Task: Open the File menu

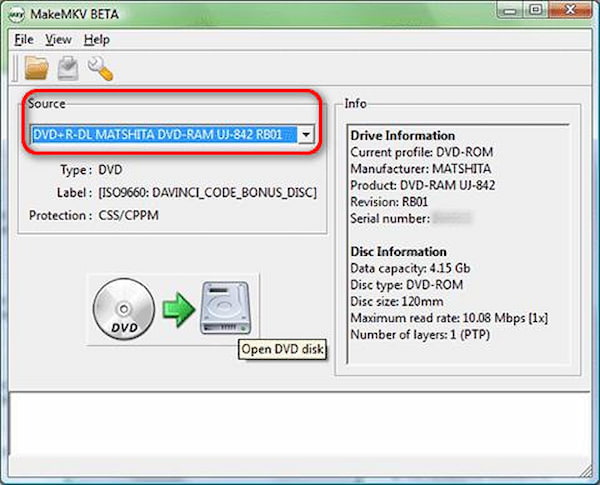Action: pyautogui.click(x=24, y=39)
